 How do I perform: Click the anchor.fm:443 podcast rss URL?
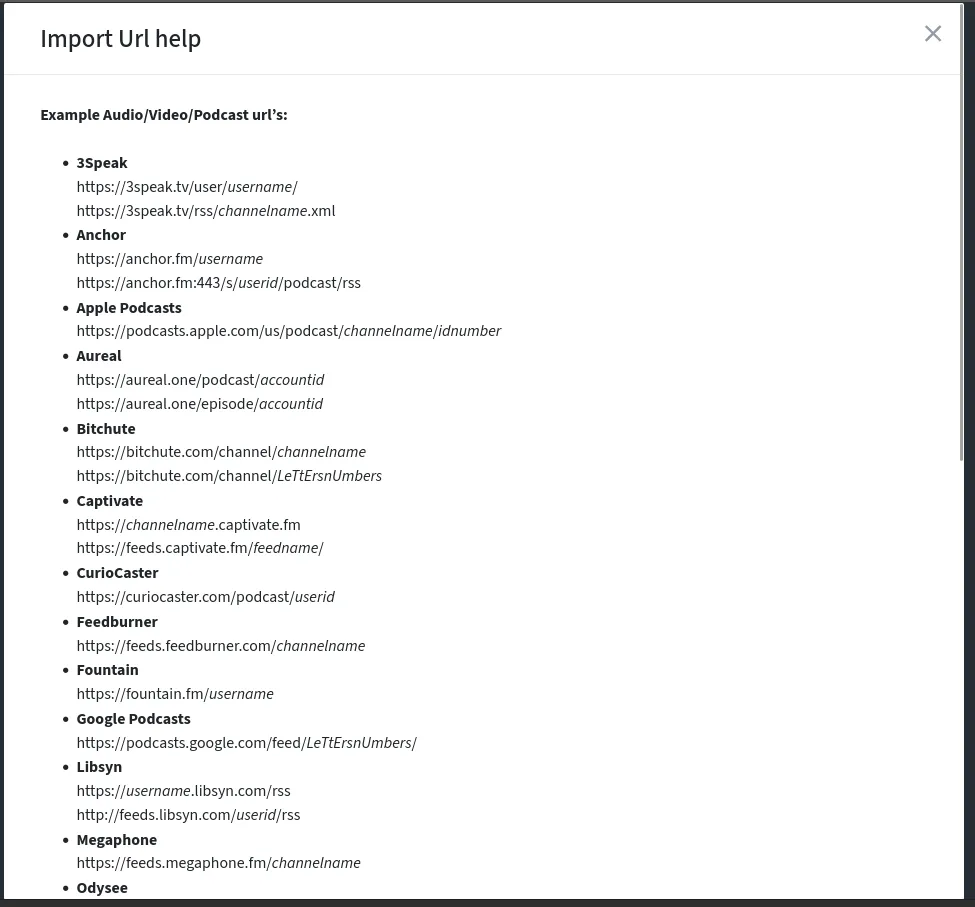click(219, 283)
